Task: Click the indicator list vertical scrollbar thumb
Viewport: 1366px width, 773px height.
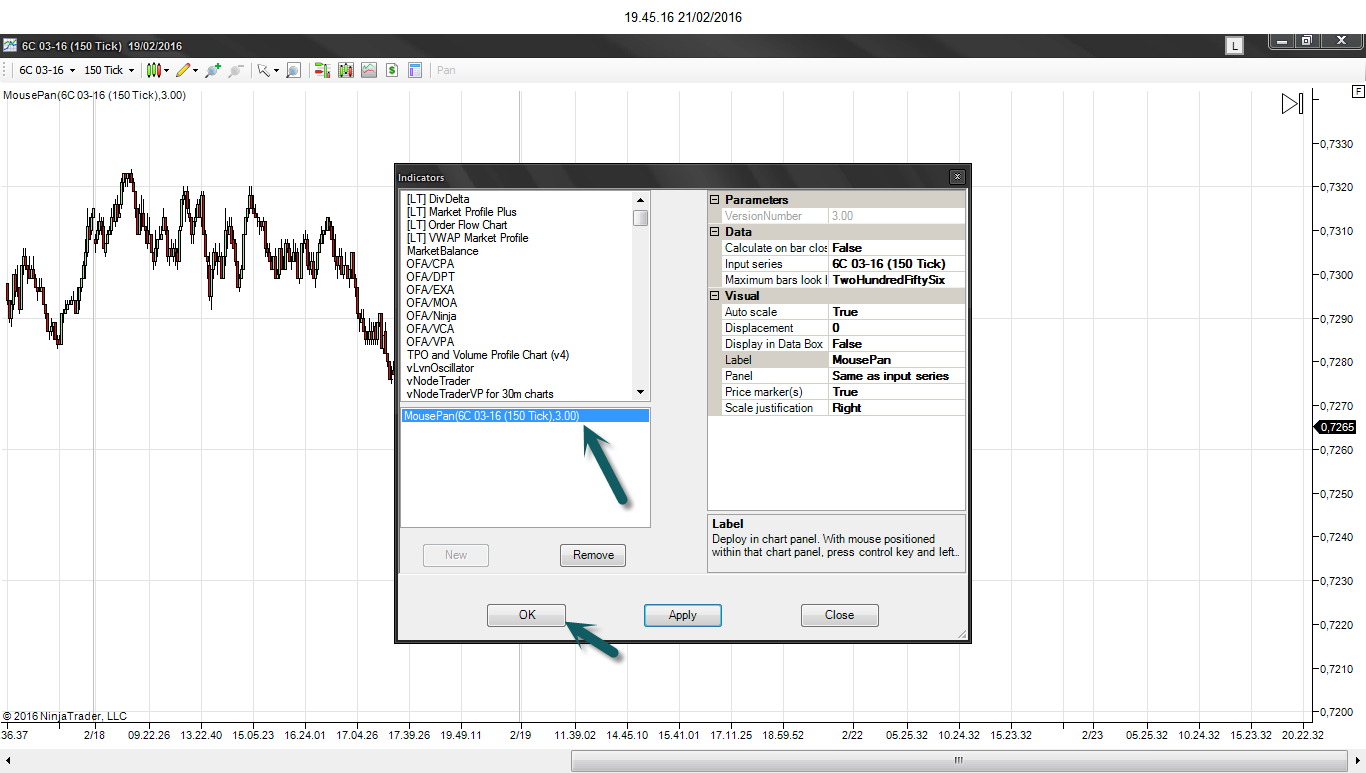Action: click(640, 218)
